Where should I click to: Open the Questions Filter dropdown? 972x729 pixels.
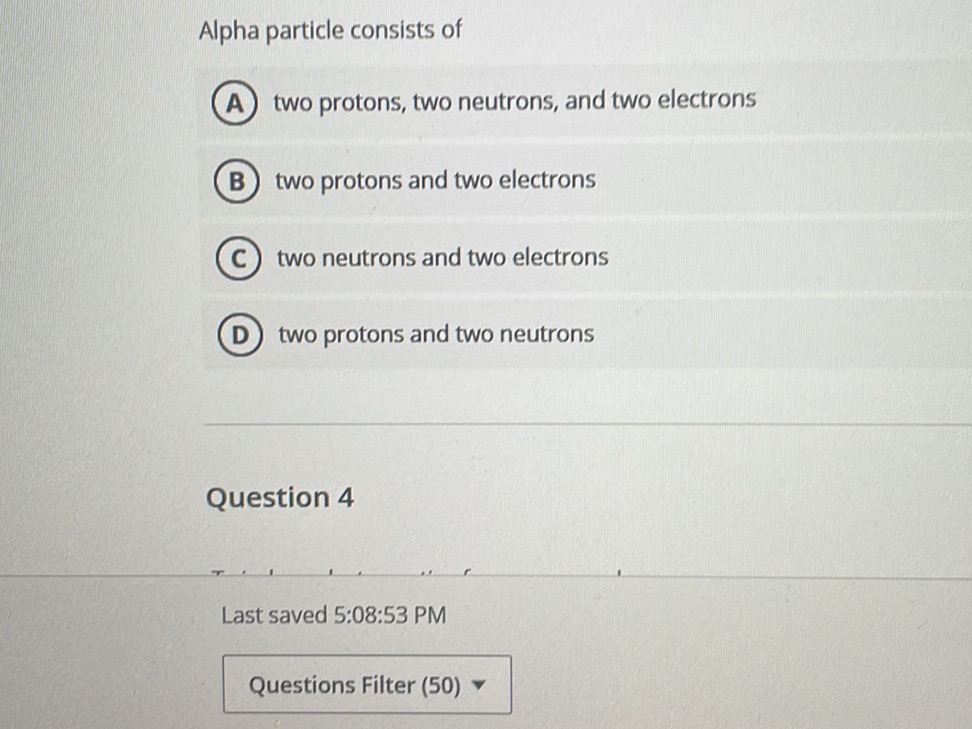tap(366, 685)
